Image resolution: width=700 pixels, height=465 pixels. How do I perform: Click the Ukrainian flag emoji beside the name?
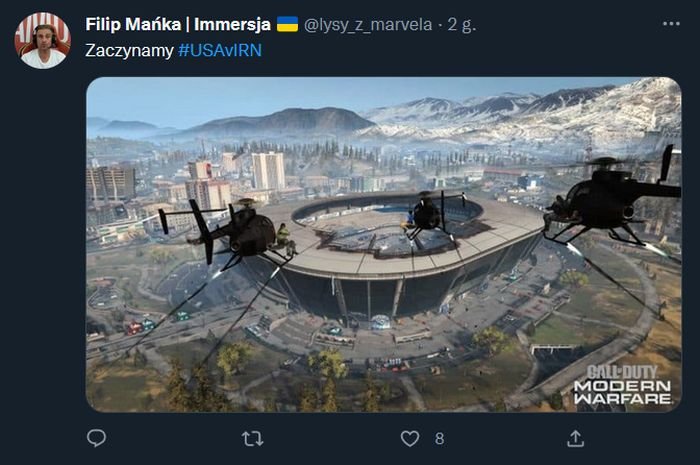(x=287, y=24)
